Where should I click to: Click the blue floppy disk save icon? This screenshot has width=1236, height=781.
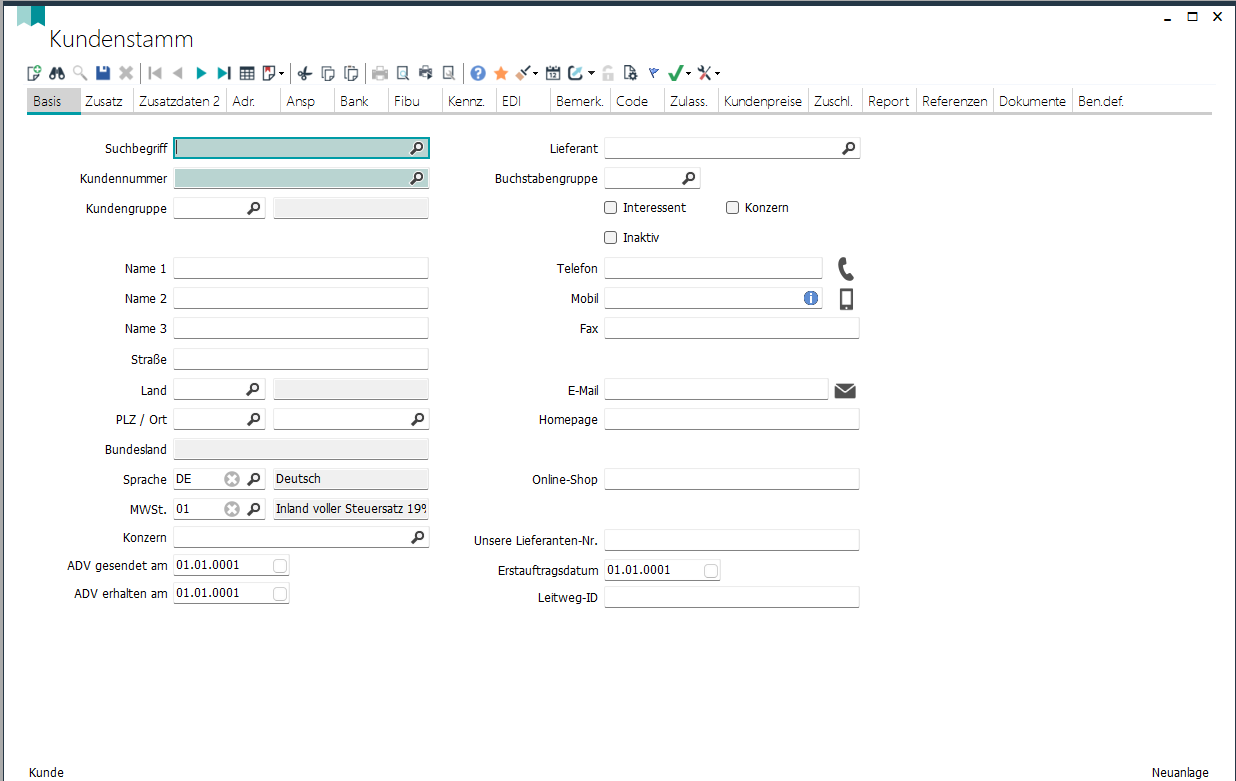tap(103, 73)
